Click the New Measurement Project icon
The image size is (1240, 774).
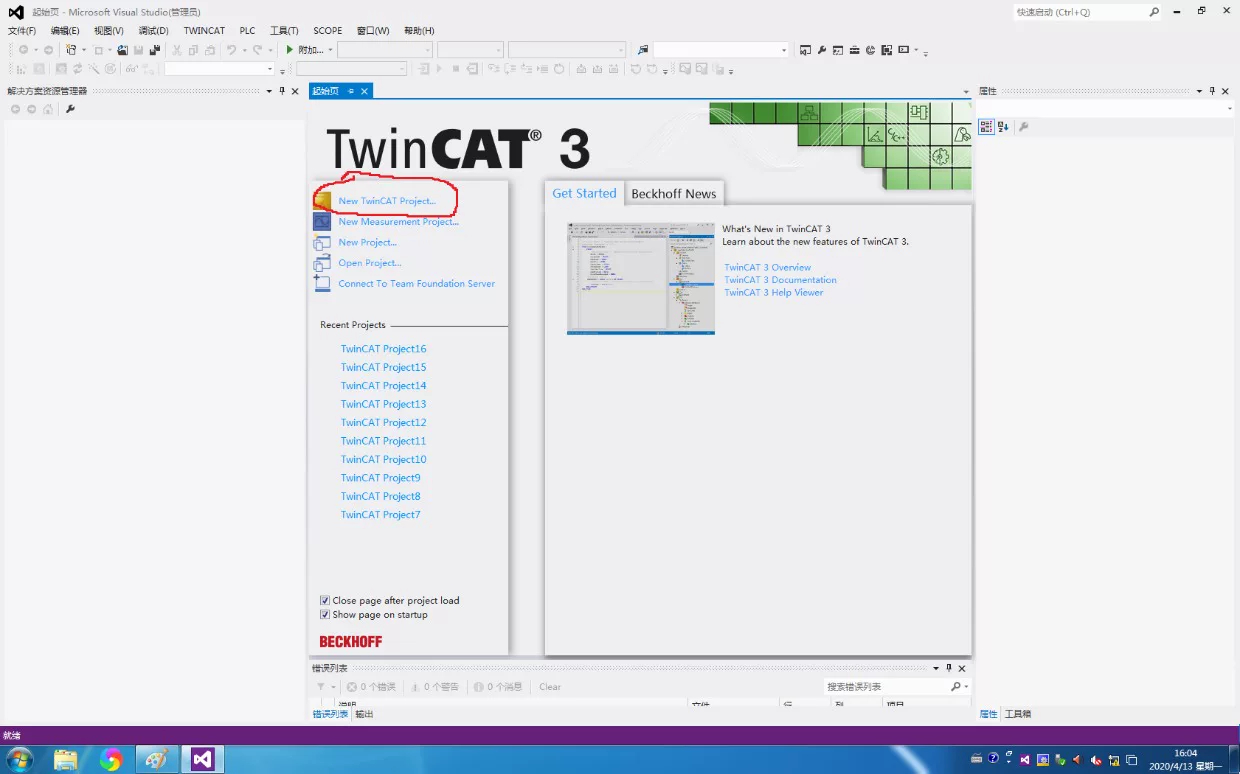[x=321, y=222]
